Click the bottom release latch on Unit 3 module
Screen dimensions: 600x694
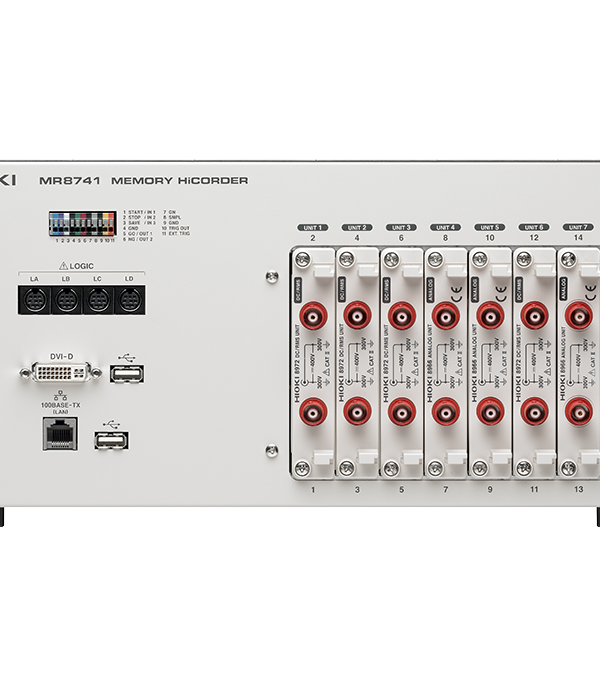click(412, 457)
